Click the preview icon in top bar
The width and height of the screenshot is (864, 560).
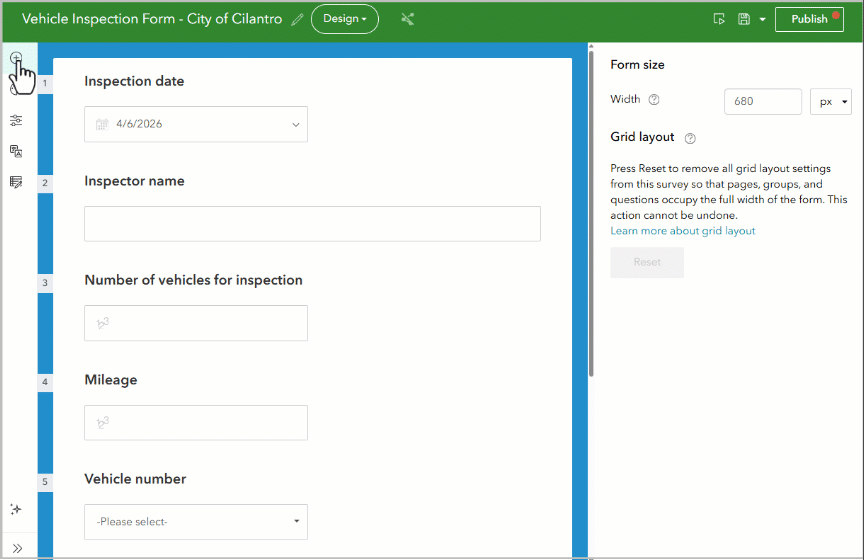tap(719, 19)
